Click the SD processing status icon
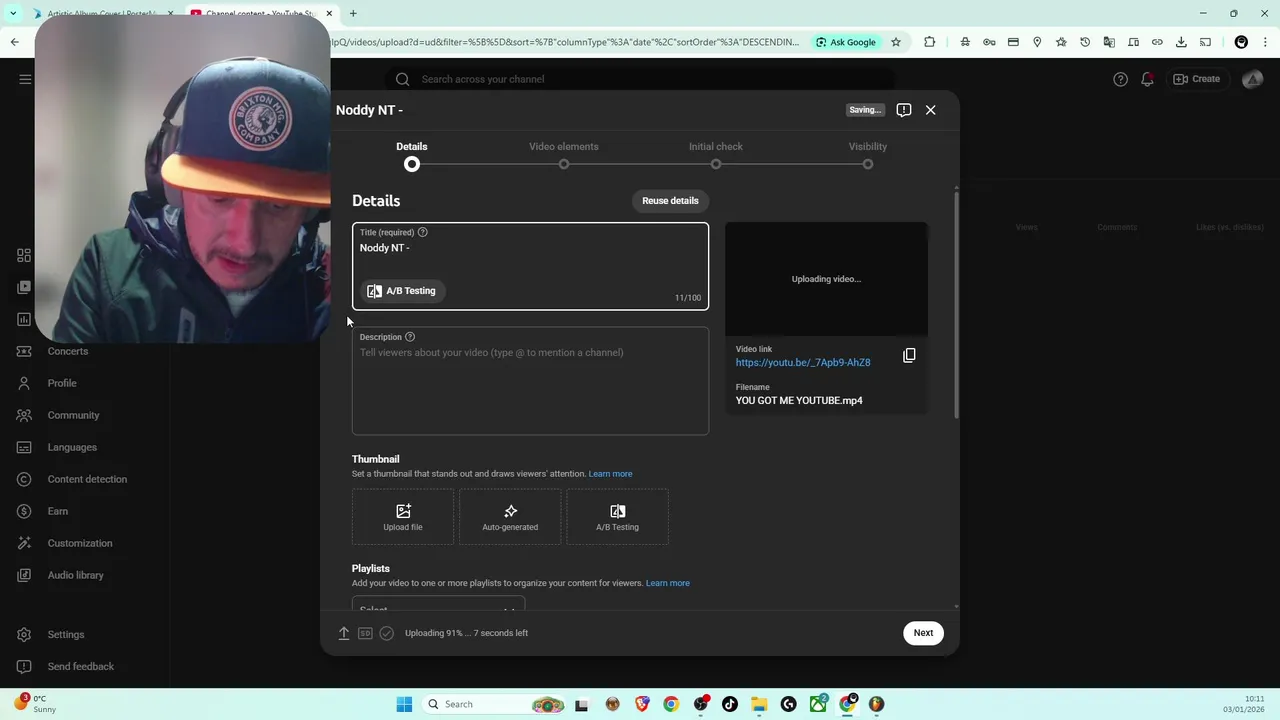 pos(365,633)
